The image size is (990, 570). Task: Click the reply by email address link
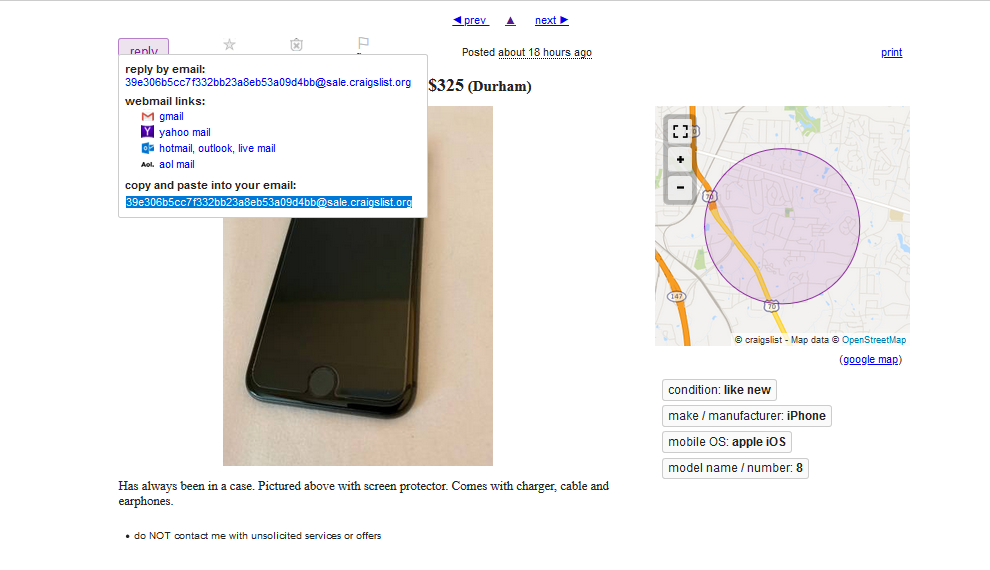point(268,83)
